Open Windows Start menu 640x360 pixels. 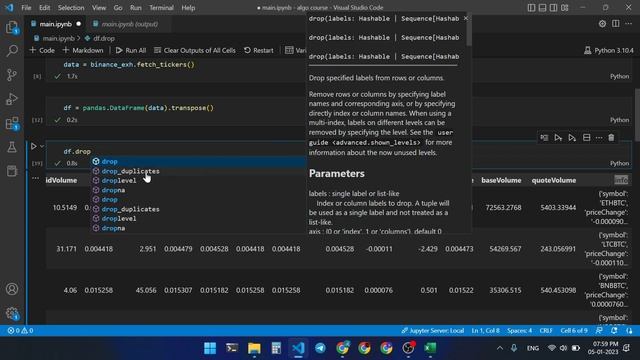(x=210, y=348)
